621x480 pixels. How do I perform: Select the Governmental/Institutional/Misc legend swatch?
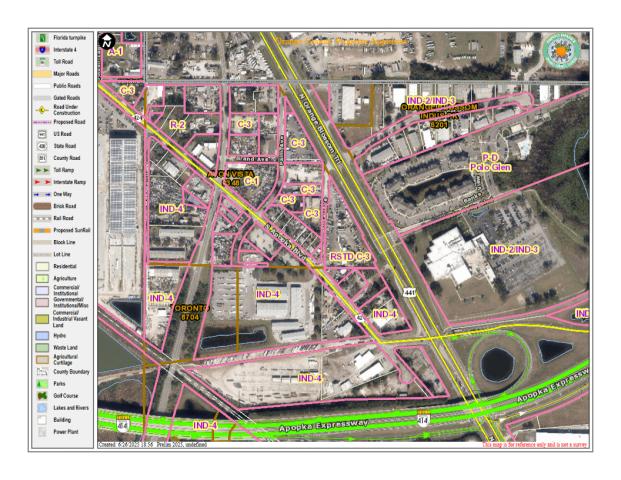42,303
